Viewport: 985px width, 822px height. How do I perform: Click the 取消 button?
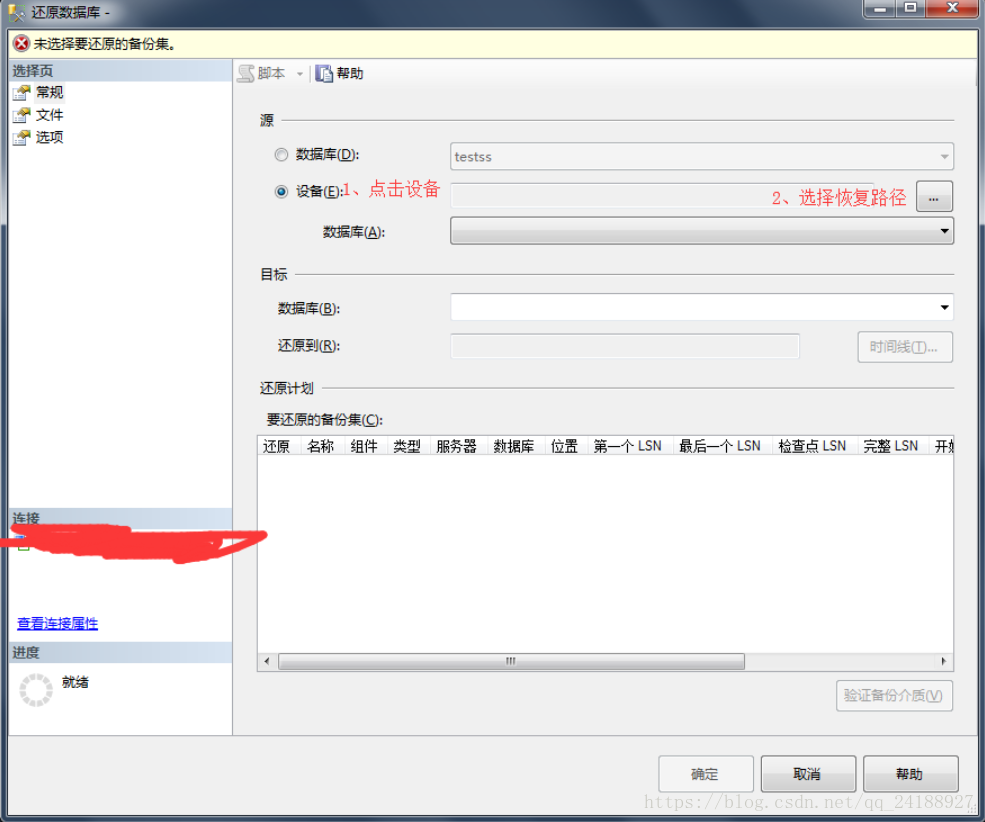(808, 774)
